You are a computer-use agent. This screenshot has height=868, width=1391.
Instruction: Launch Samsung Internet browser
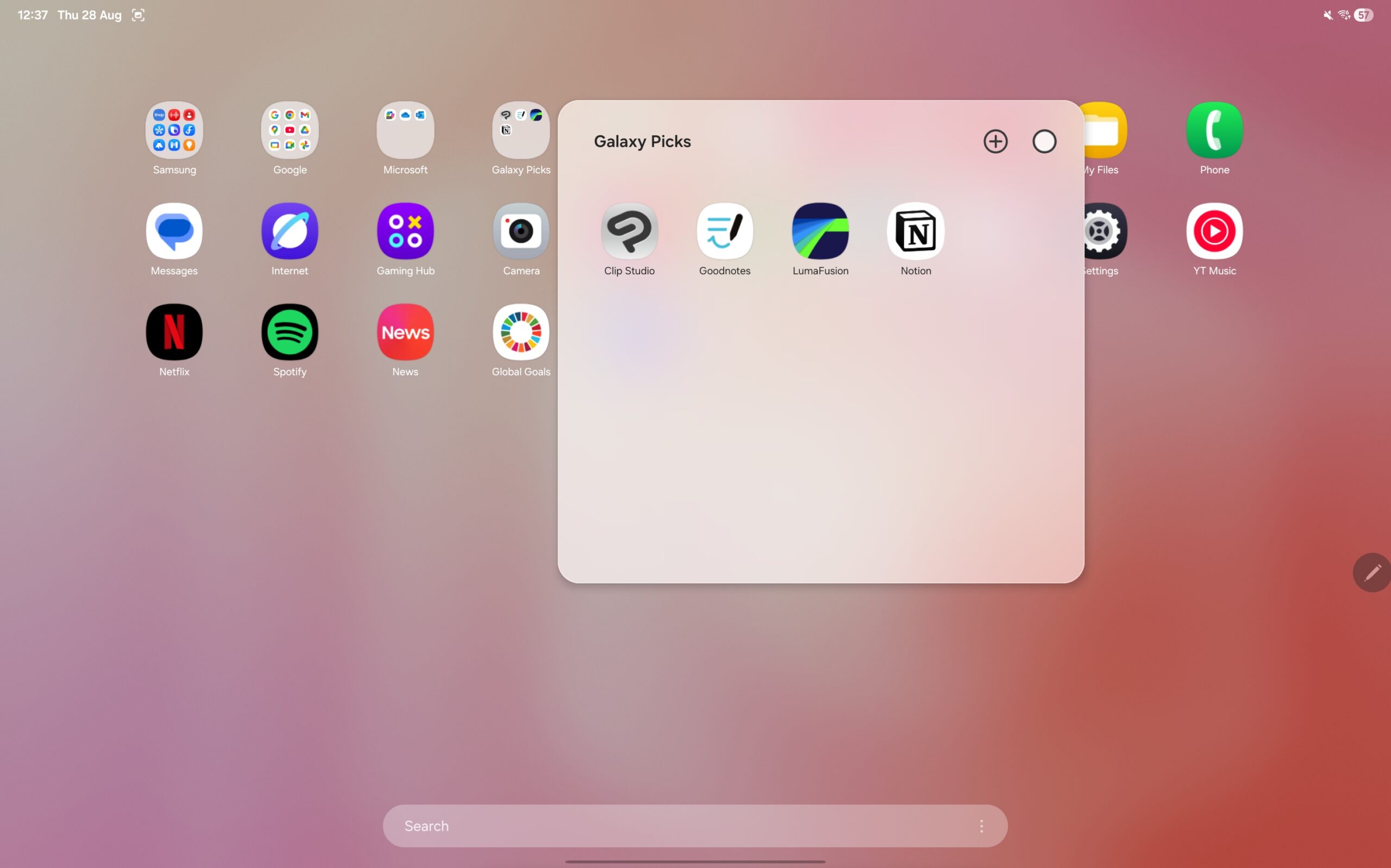pyautogui.click(x=290, y=231)
